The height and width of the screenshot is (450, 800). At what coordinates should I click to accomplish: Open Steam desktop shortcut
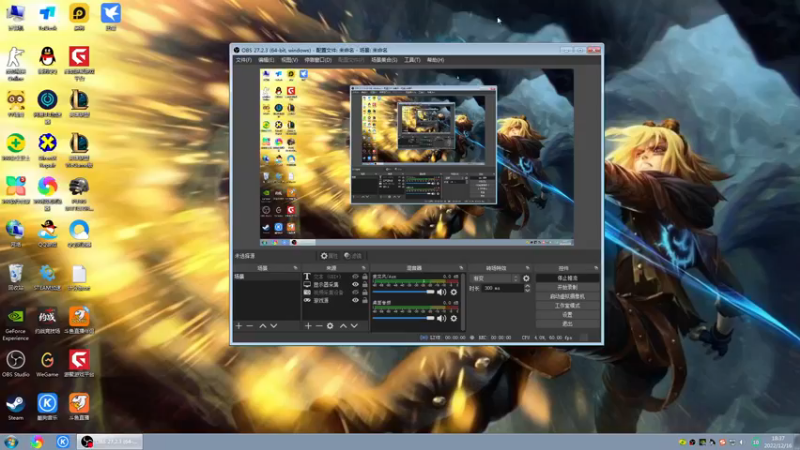(x=15, y=407)
